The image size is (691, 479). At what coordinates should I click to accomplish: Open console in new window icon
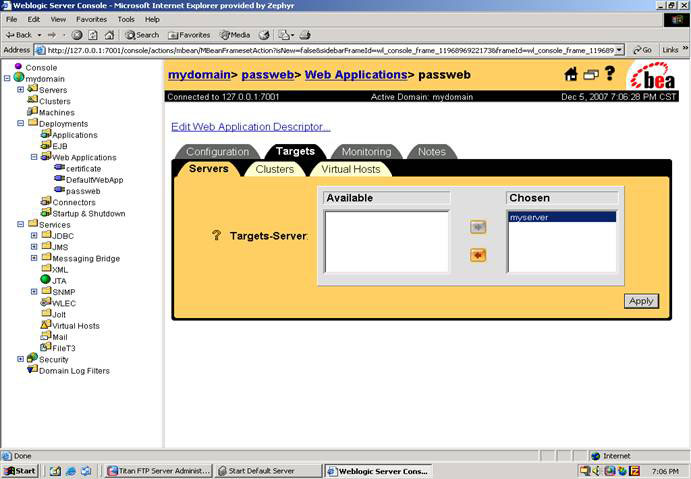(591, 75)
